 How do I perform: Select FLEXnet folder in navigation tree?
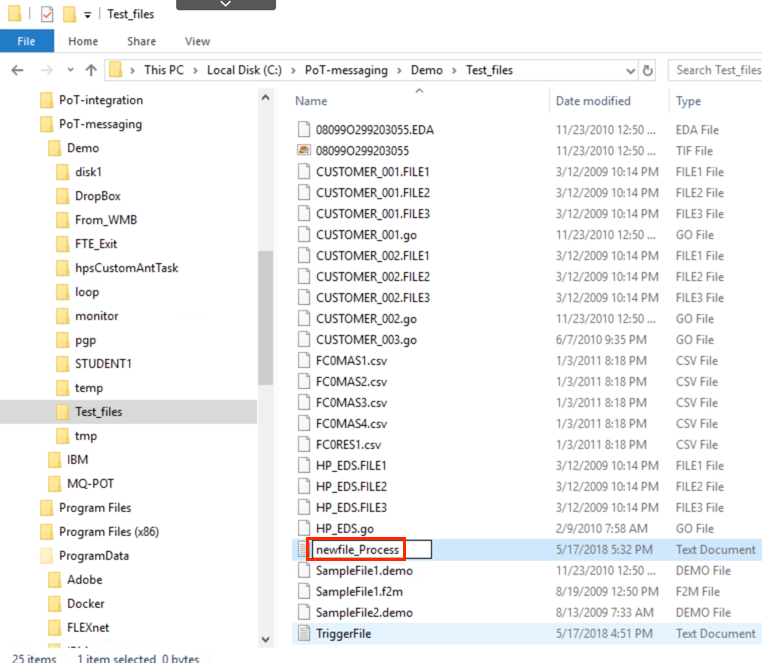(x=88, y=628)
